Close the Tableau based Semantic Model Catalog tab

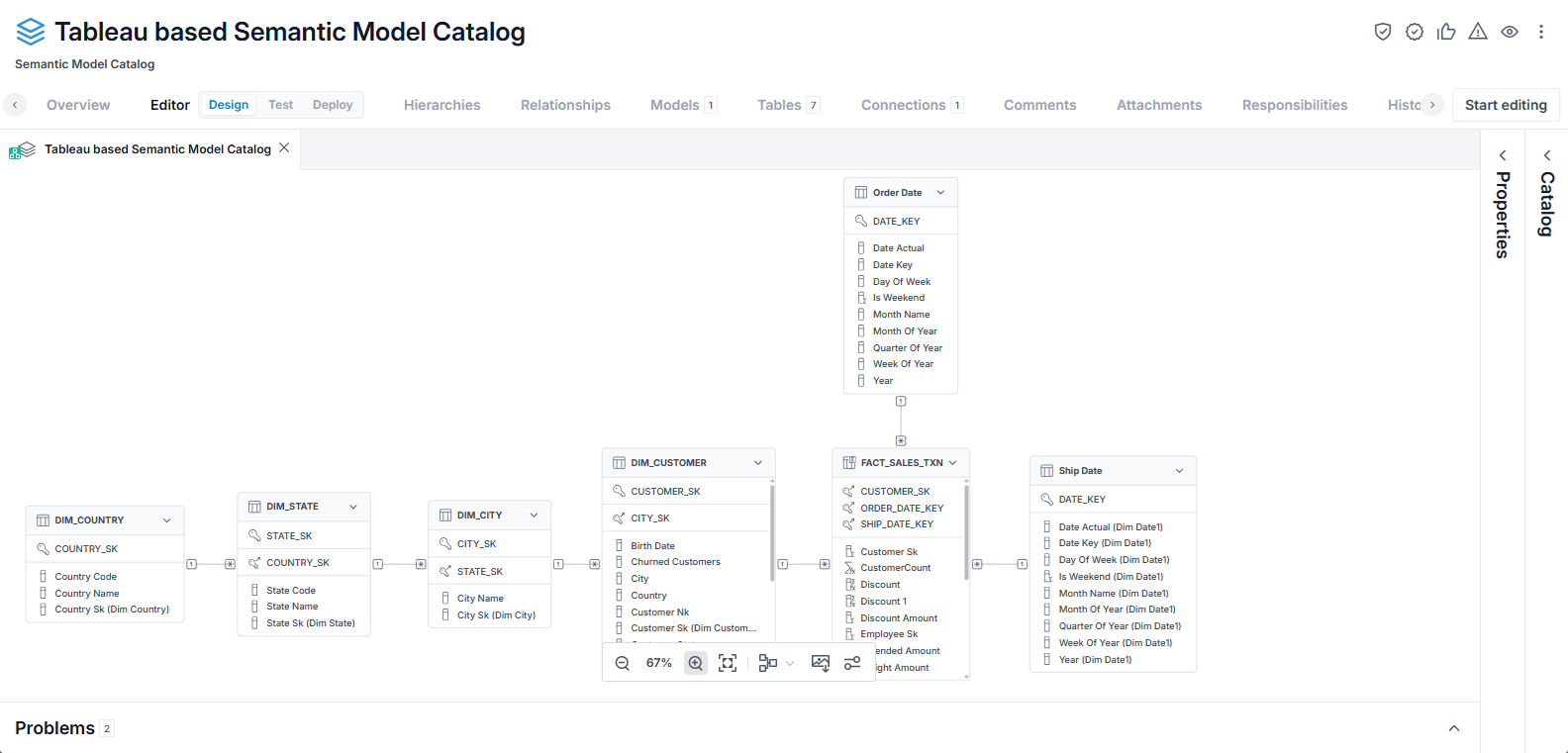(284, 147)
